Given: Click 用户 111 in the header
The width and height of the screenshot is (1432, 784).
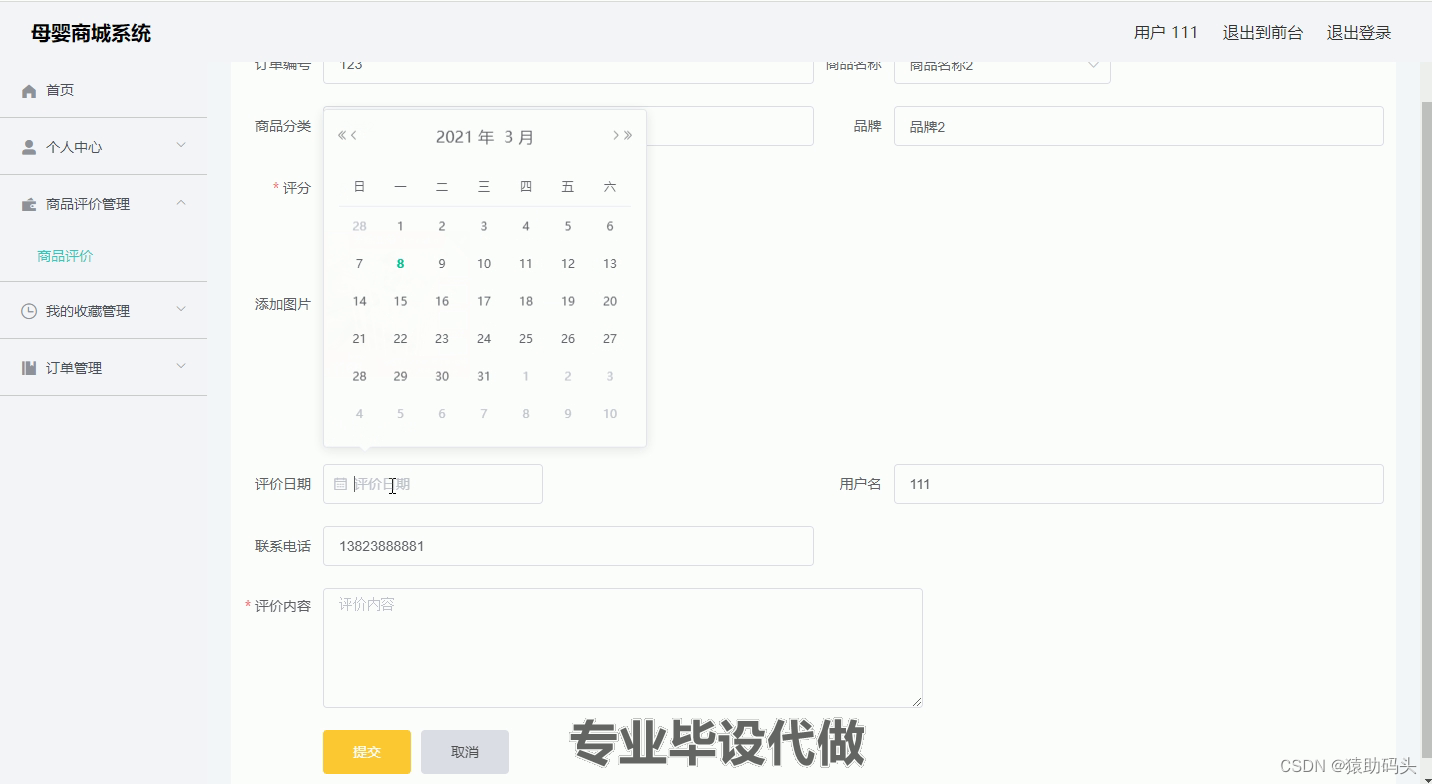Looking at the screenshot, I should coord(1166,33).
